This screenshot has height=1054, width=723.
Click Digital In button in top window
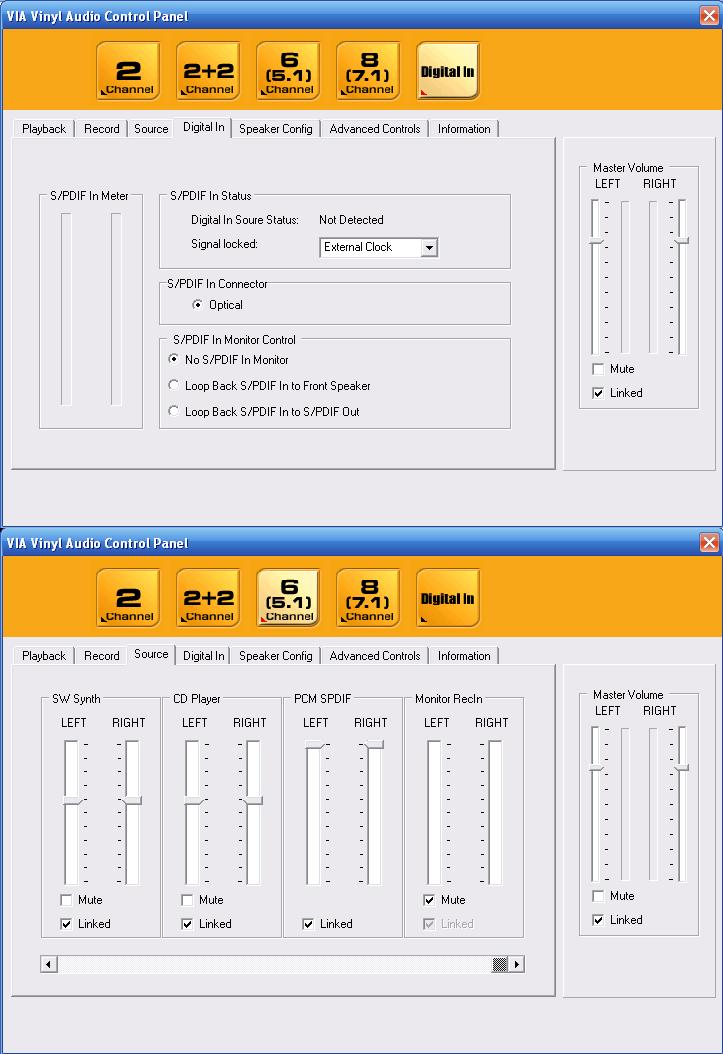[x=448, y=71]
